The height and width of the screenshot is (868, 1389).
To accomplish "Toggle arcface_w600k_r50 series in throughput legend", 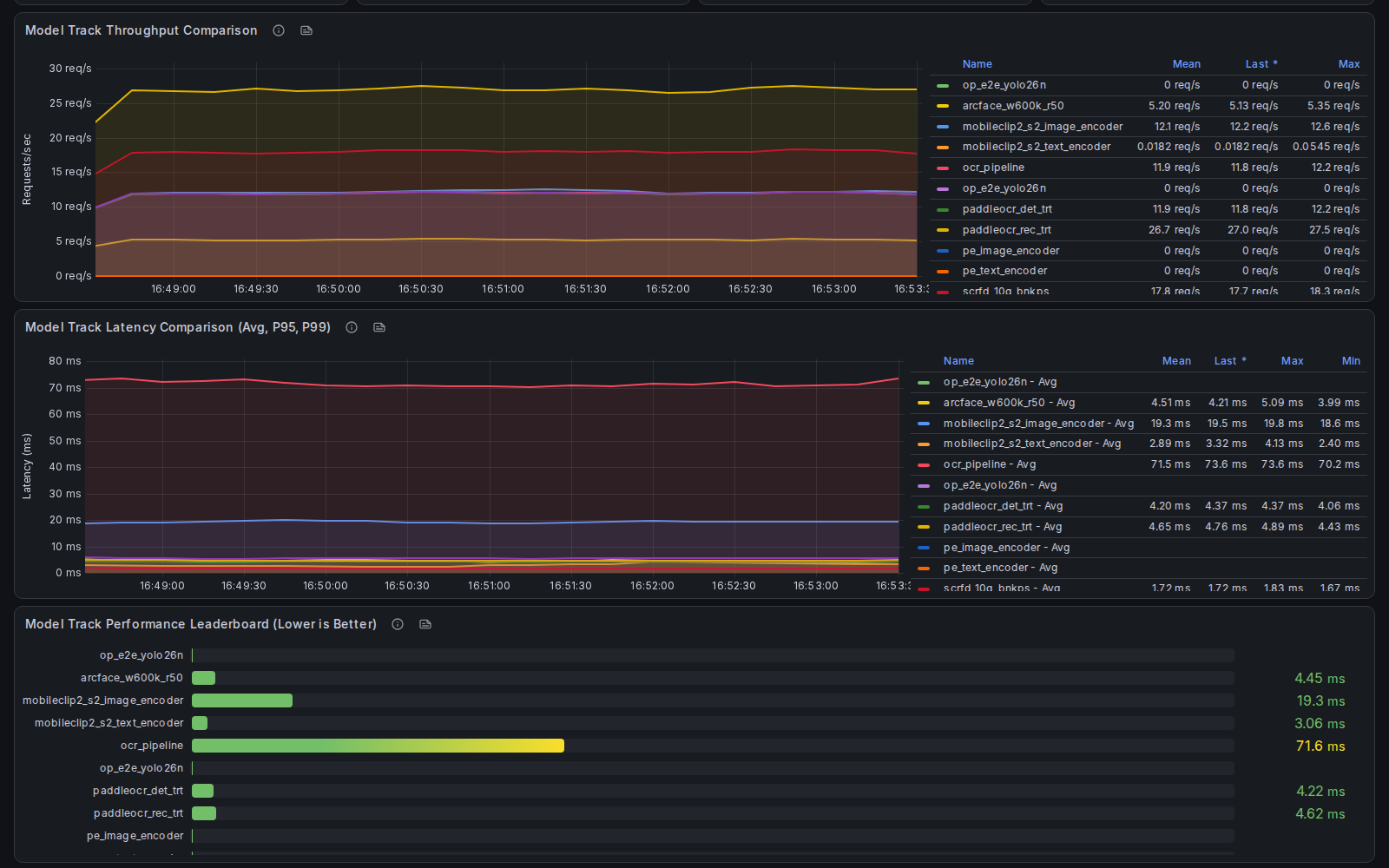I will tap(1013, 106).
